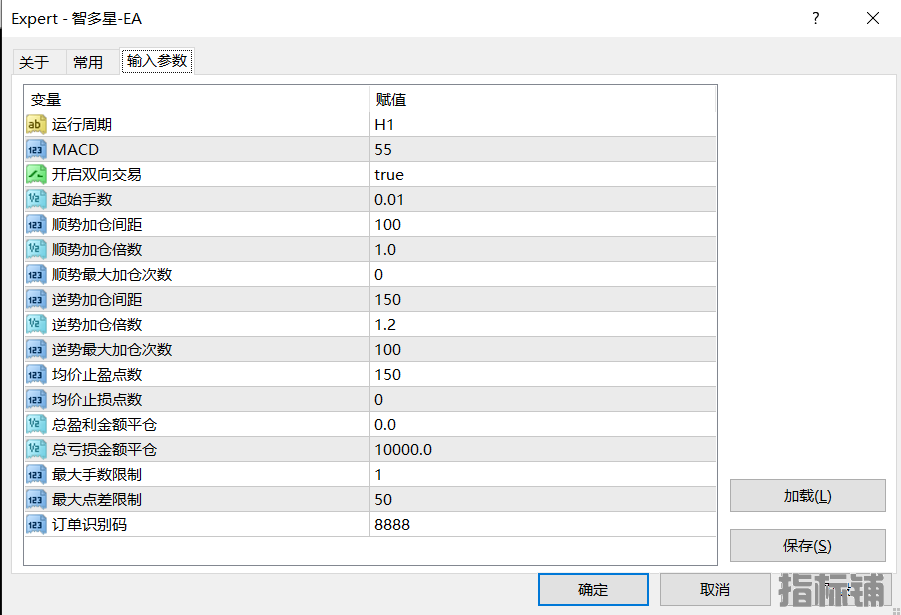The width and height of the screenshot is (901, 615).
Task: Select the icon beside 总亏损金额平仓
Action: pos(36,450)
